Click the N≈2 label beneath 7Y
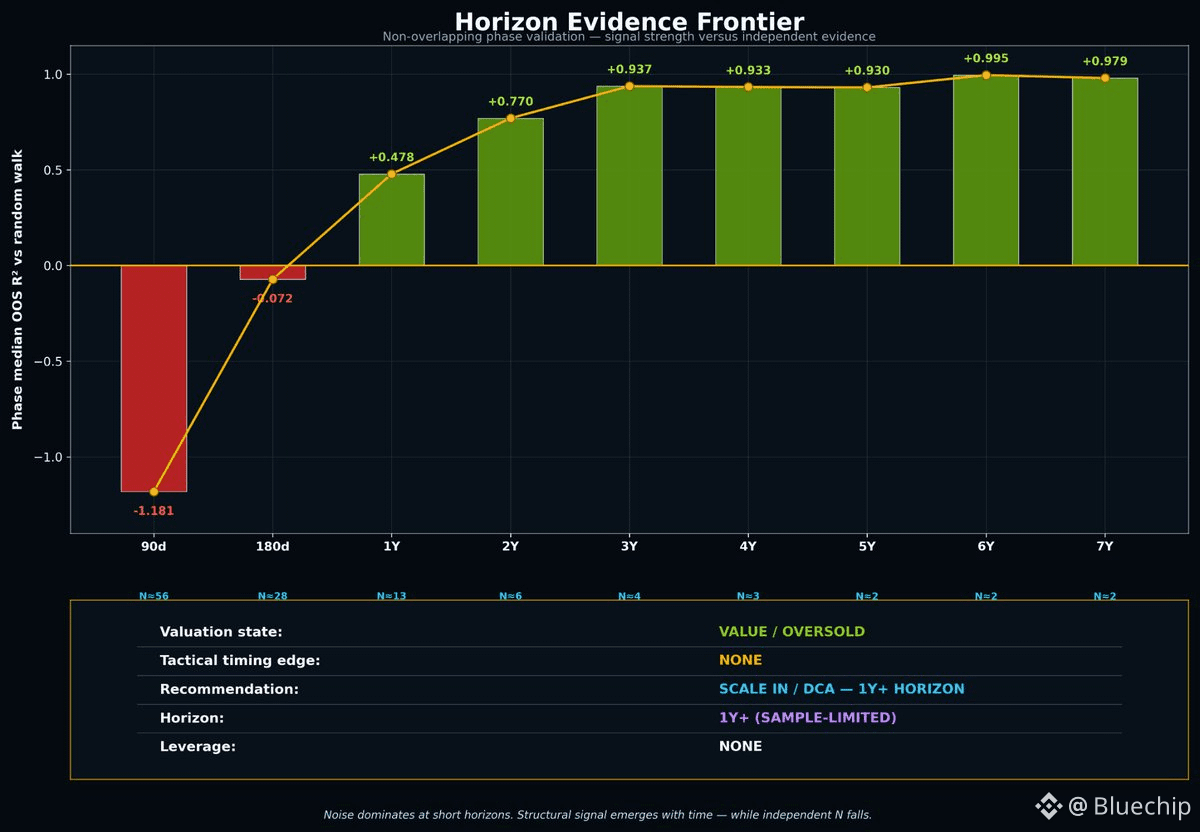 click(x=1105, y=596)
